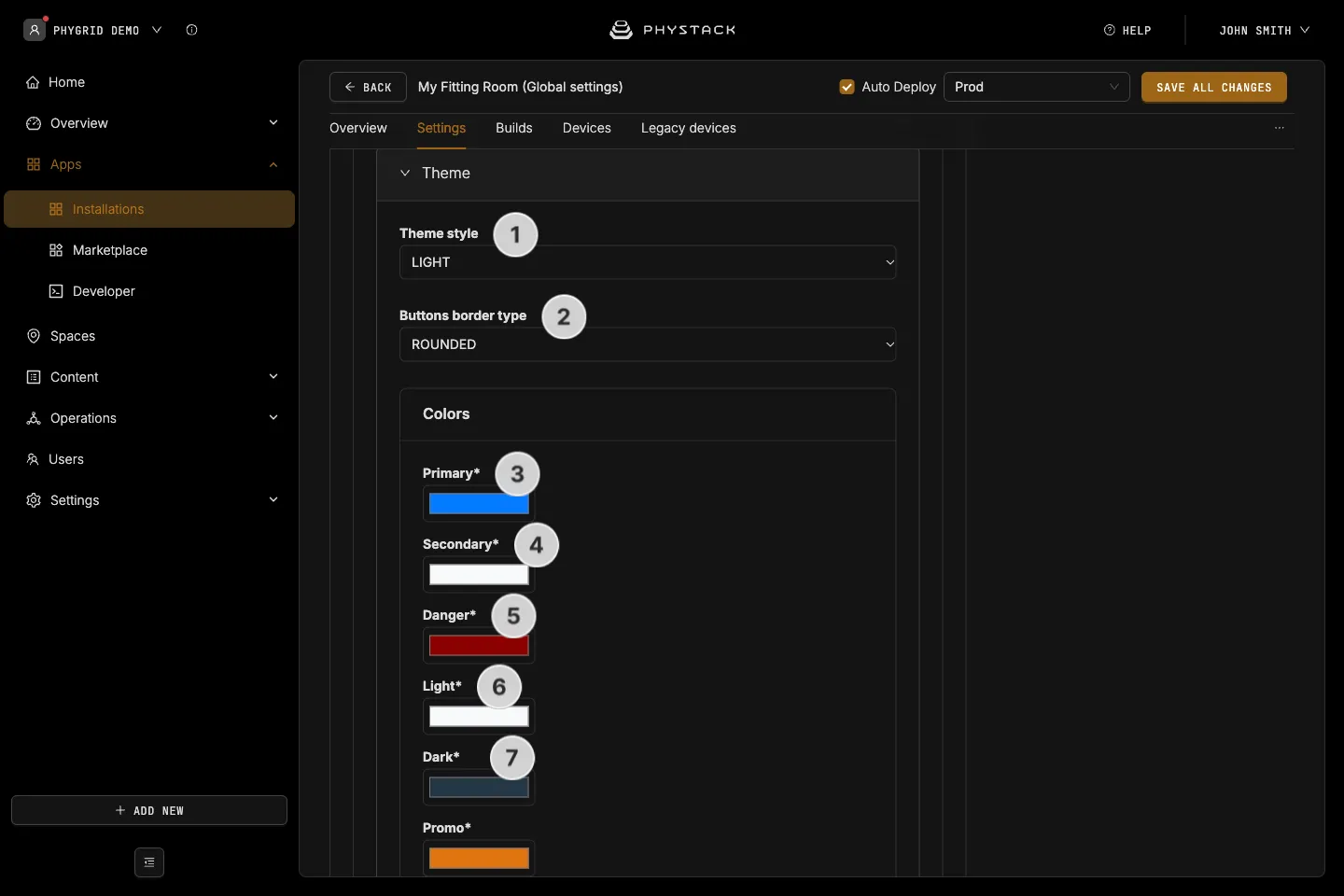Open the Dark color swatch picker

click(479, 788)
